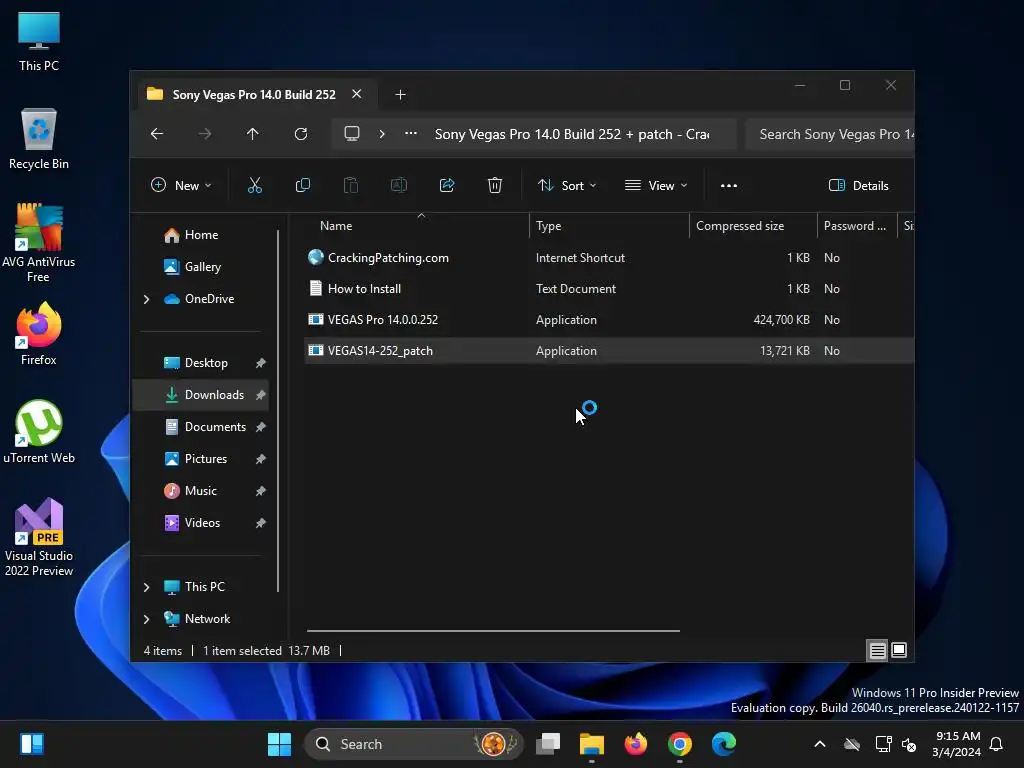The height and width of the screenshot is (768, 1024).
Task: Click the muted volume tray icon
Action: click(909, 744)
